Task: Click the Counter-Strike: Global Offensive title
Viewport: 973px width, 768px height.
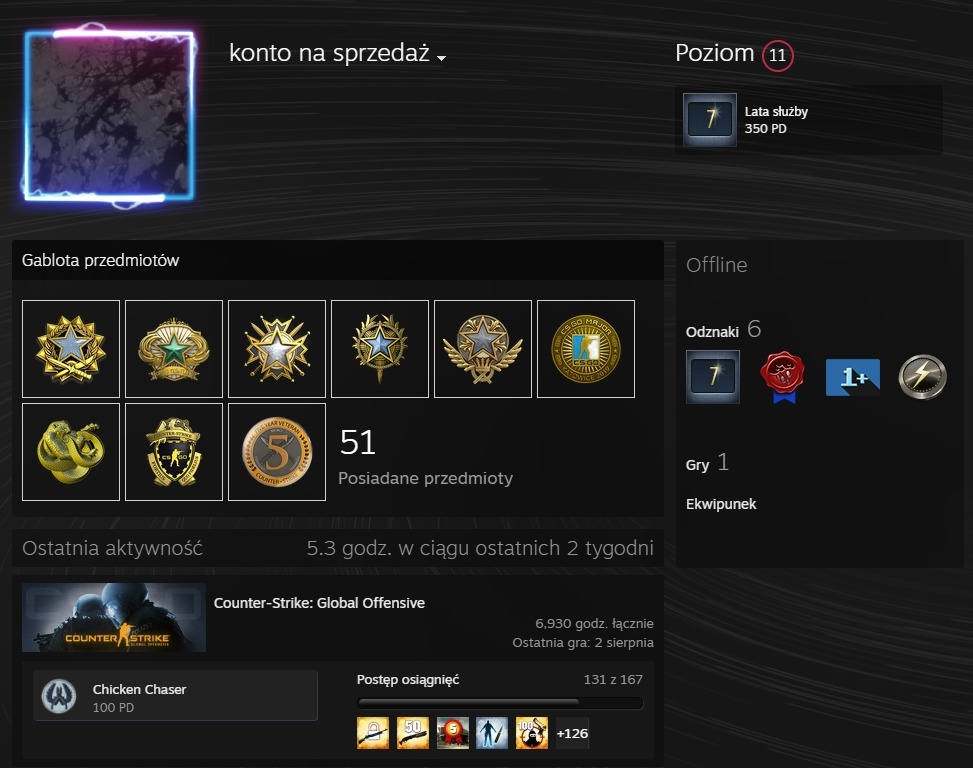Action: click(x=319, y=603)
